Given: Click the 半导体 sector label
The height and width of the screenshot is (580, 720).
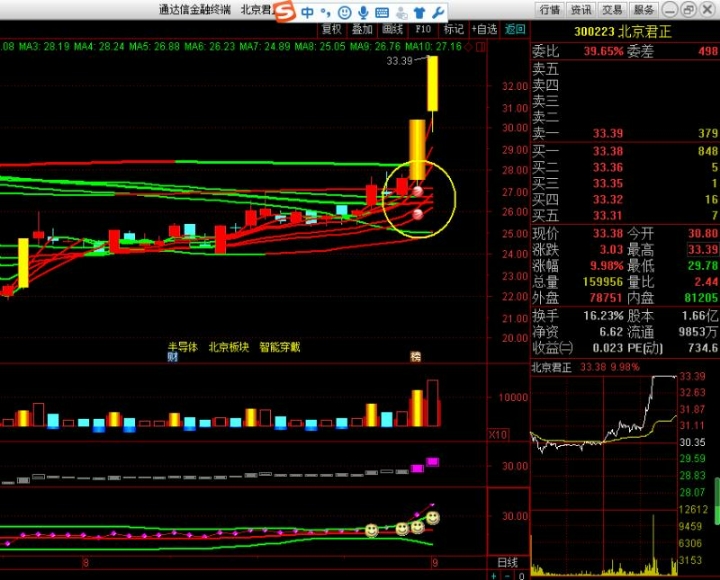Looking at the screenshot, I should (183, 347).
